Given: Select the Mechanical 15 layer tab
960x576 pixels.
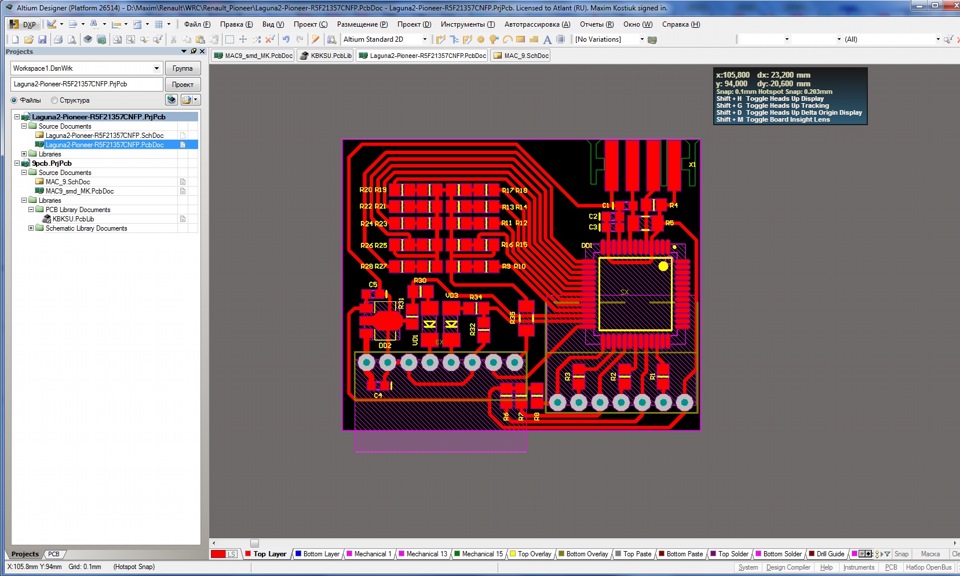Looking at the screenshot, I should 478,554.
